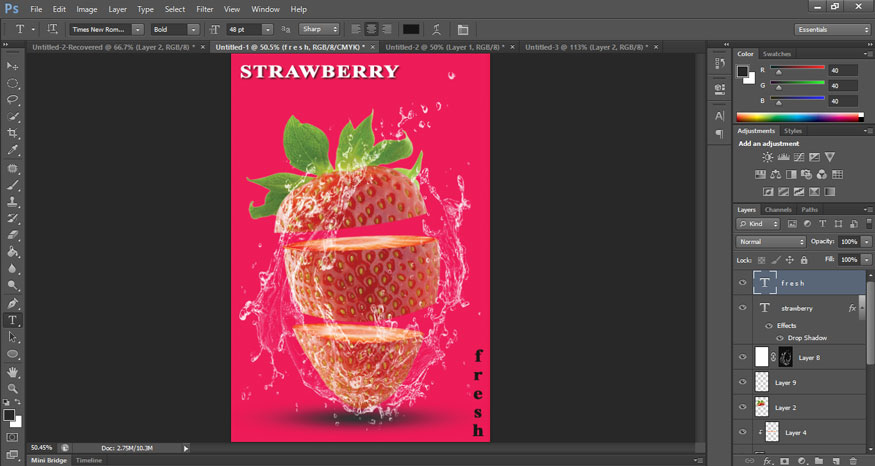Select the Move tool

pyautogui.click(x=13, y=64)
